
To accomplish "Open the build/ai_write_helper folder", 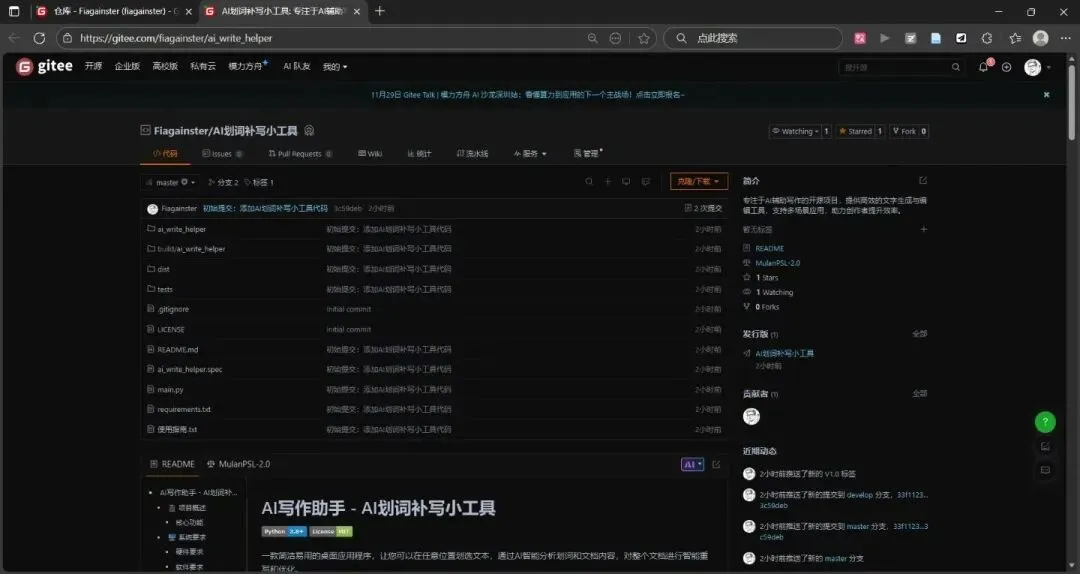I will [x=191, y=249].
